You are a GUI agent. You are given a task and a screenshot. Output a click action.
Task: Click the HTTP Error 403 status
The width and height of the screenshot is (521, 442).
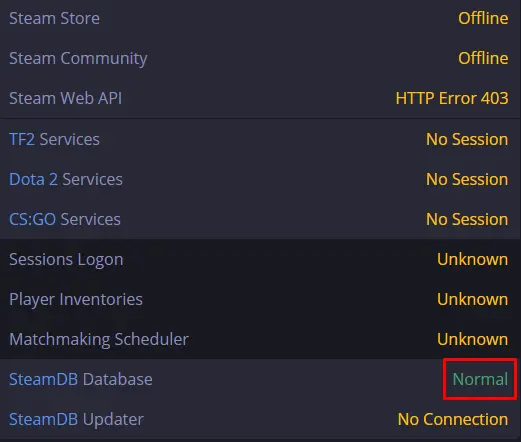452,98
